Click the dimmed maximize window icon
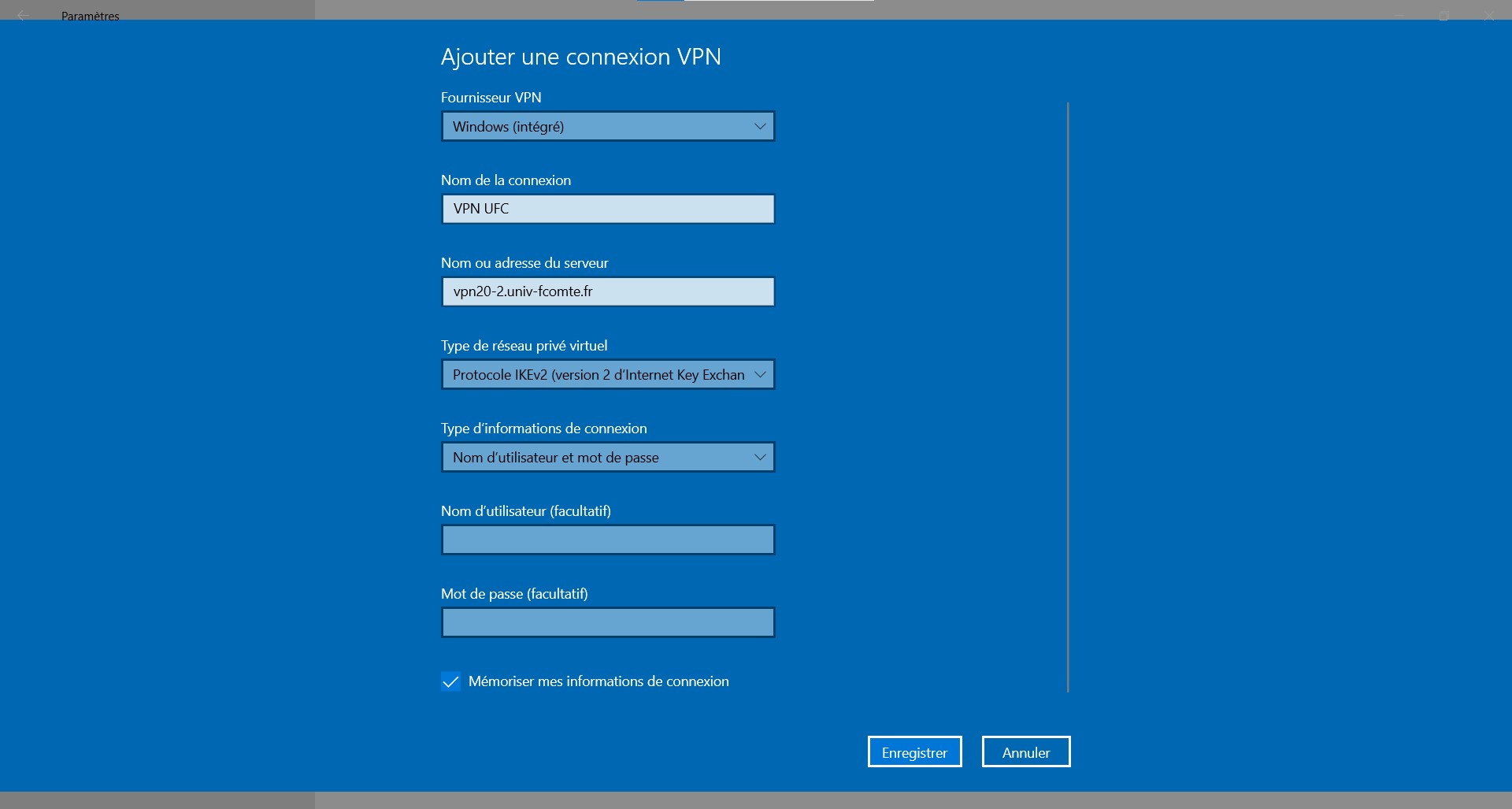This screenshot has height=809, width=1512. click(1443, 16)
